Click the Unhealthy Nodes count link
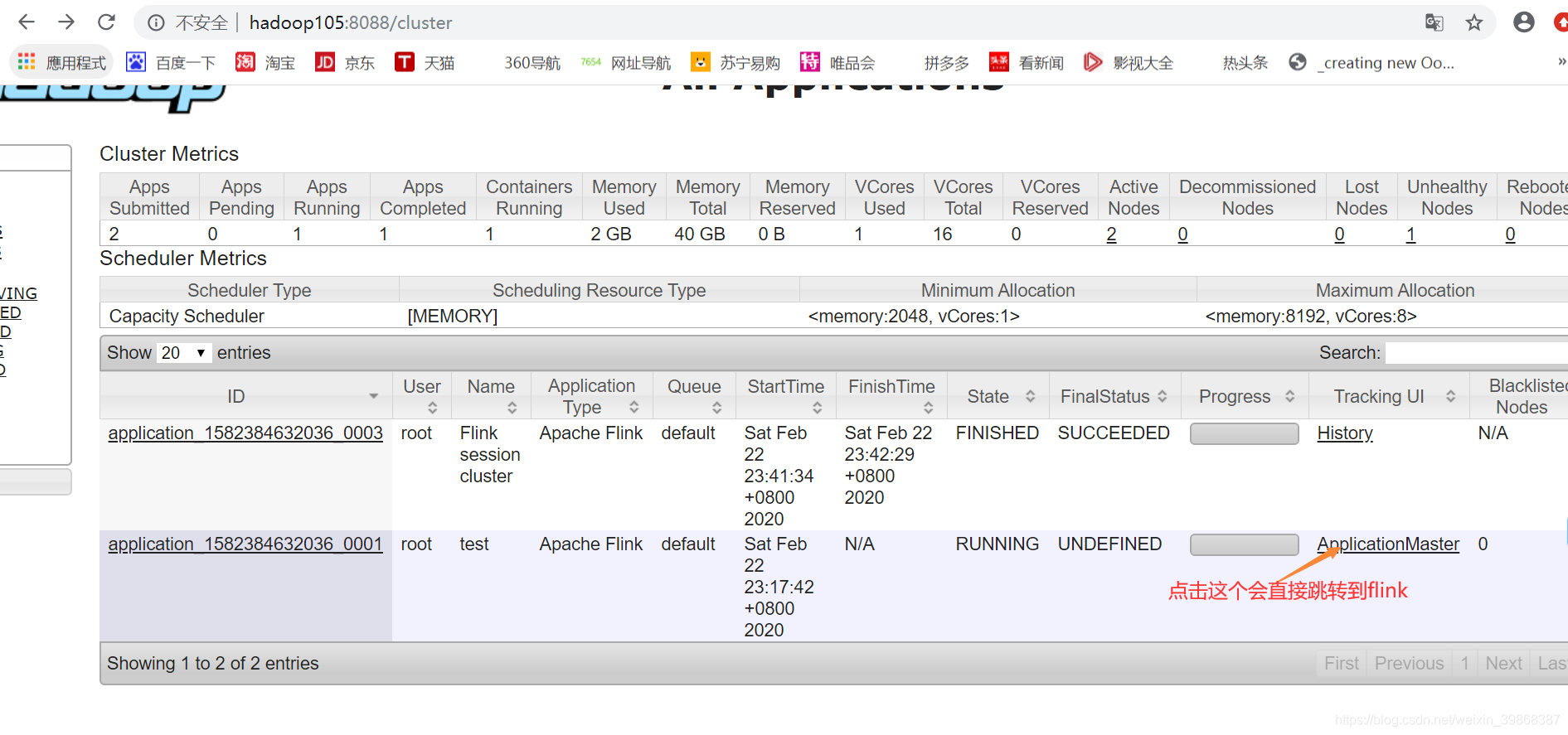The height and width of the screenshot is (735, 1568). [x=1410, y=235]
